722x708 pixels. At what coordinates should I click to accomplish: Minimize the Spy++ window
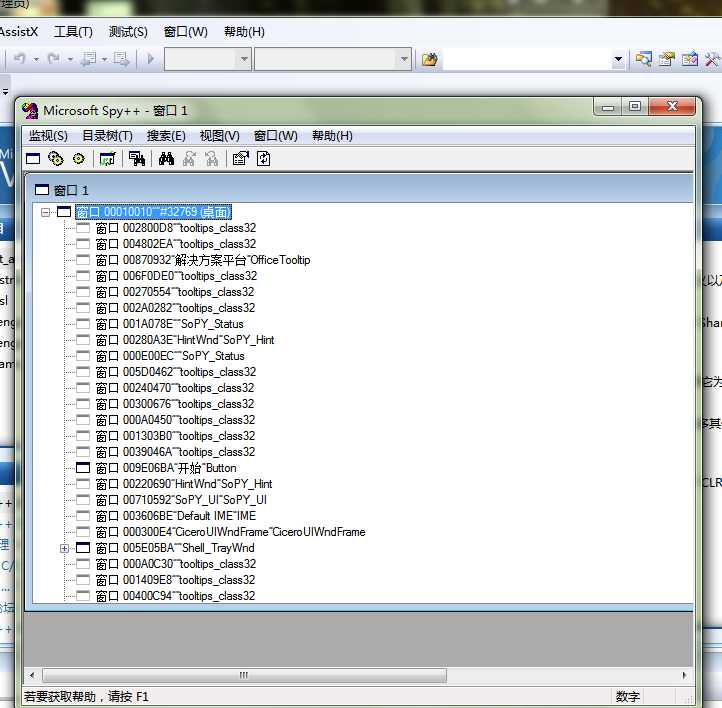tap(608, 107)
